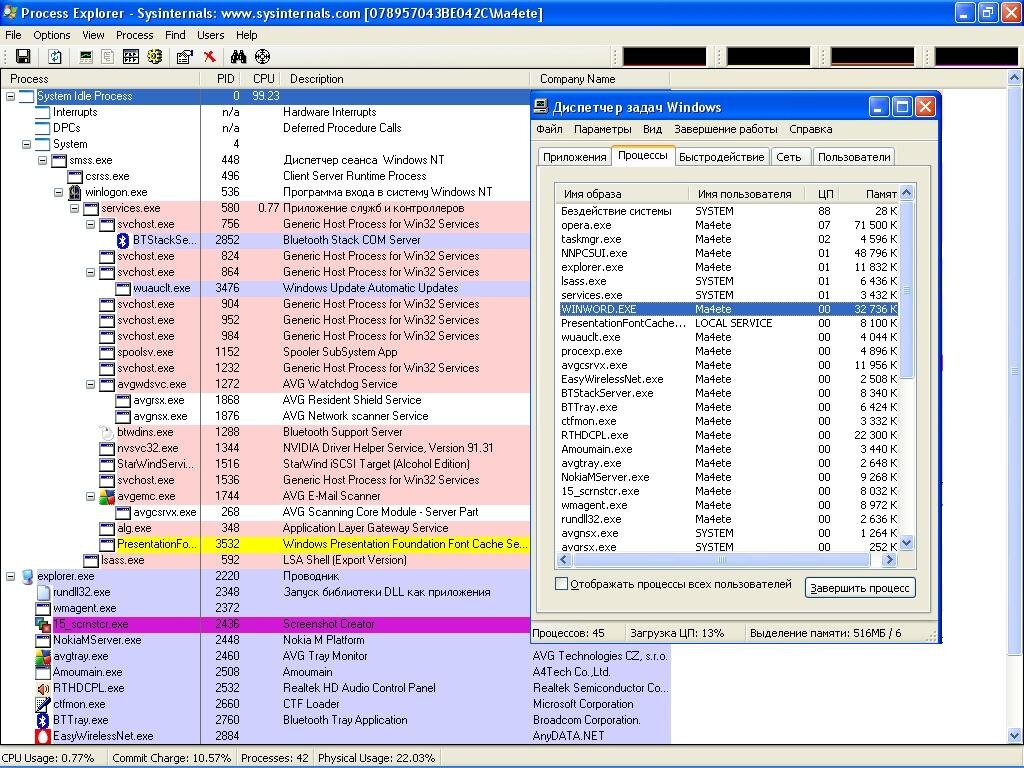
Task: Toggle the Show Lower Pane toolbar icon
Action: [x=131, y=57]
